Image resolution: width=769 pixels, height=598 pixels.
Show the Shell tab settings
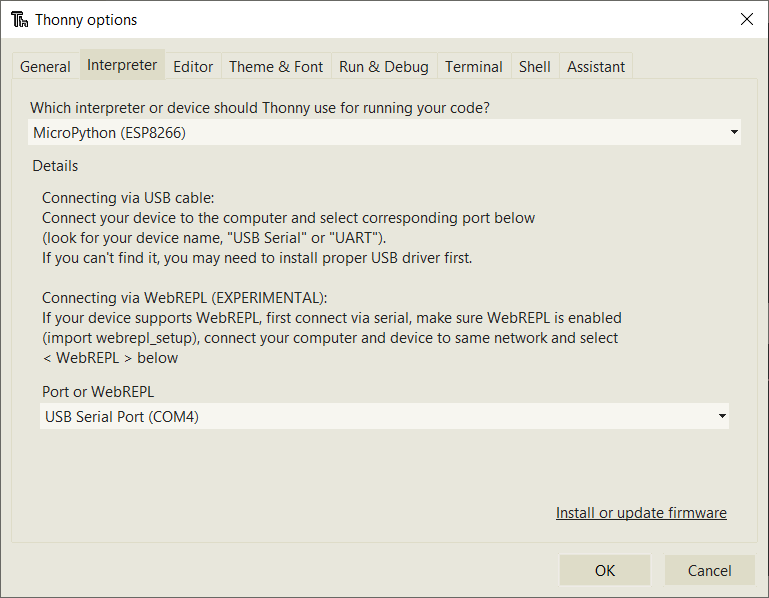point(535,67)
